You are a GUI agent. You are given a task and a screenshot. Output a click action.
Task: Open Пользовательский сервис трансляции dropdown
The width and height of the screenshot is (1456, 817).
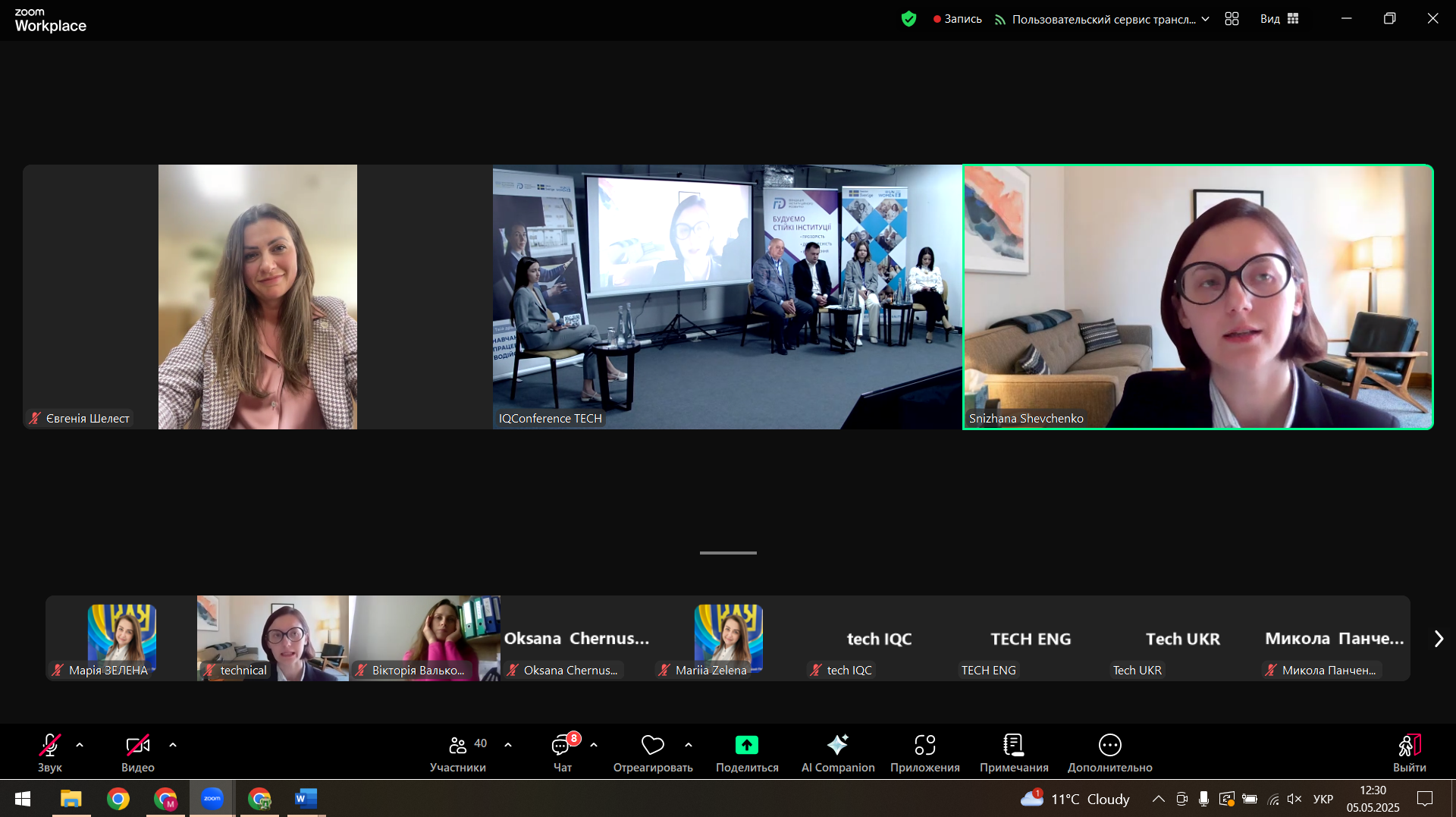[1102, 19]
